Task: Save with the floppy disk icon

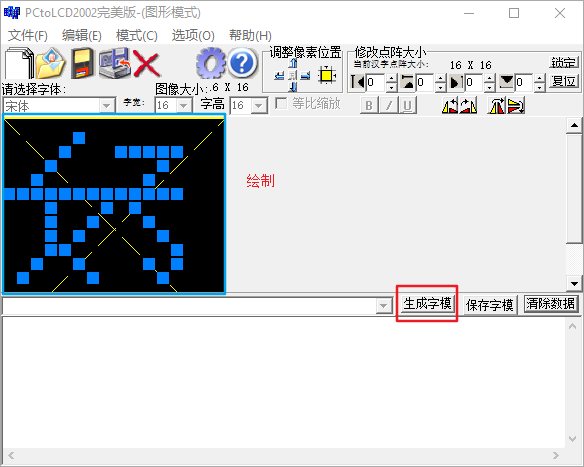Action: 82,63
